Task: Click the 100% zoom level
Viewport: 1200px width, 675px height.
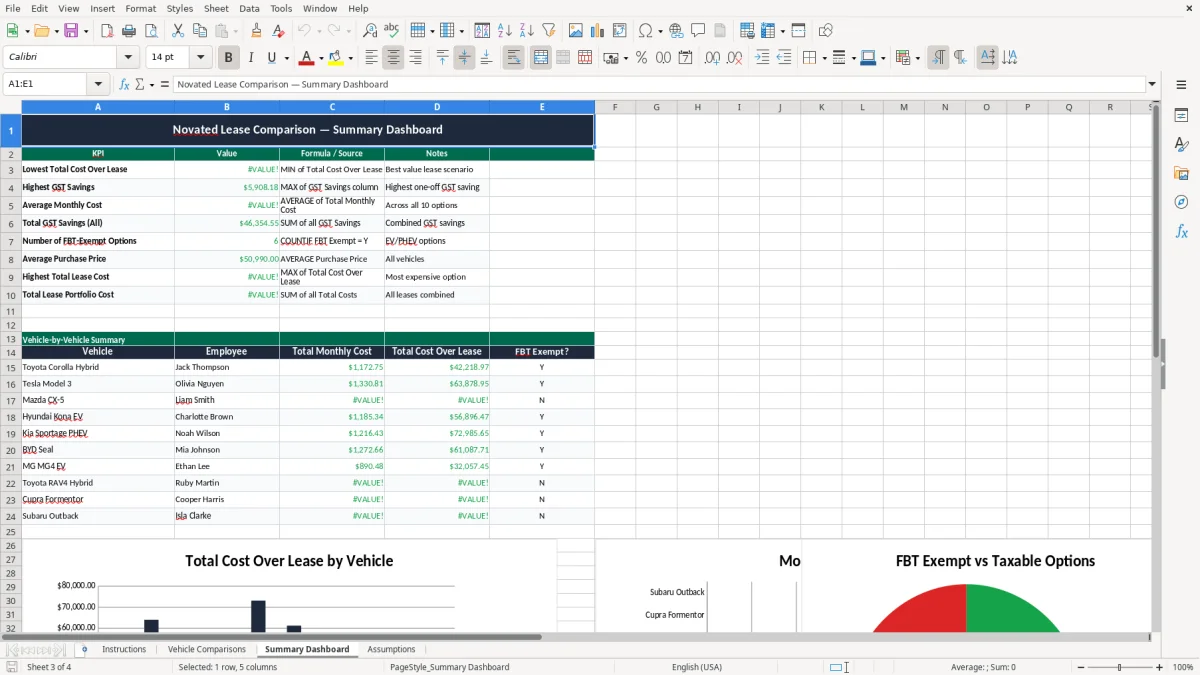Action: click(1183, 667)
